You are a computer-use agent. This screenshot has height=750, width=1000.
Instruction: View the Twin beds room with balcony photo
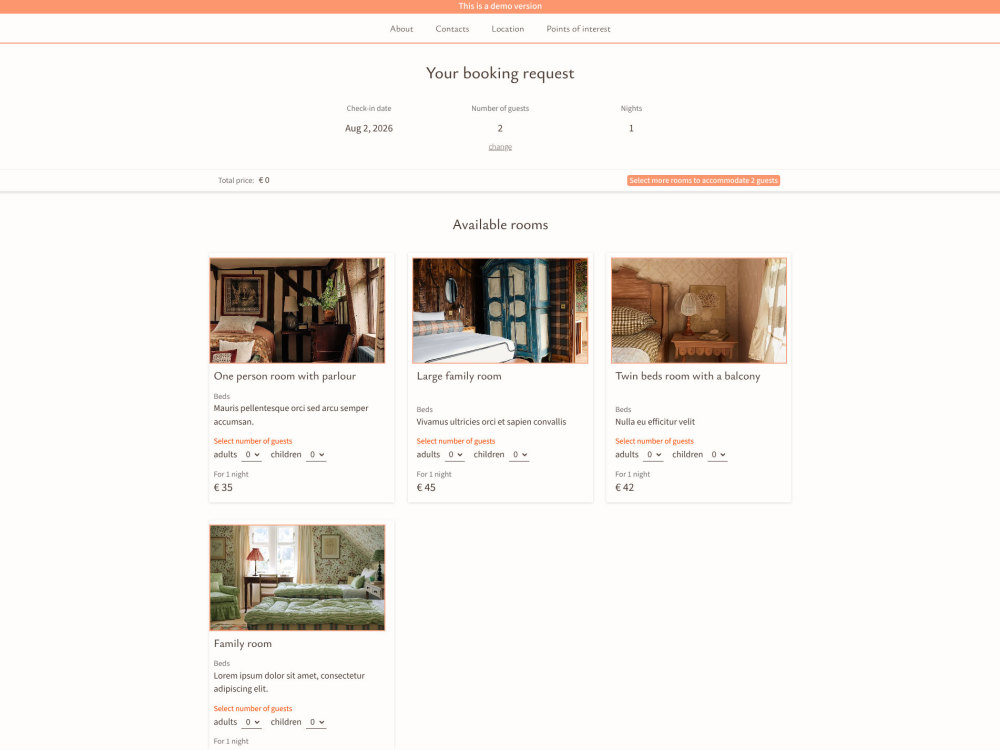point(699,311)
